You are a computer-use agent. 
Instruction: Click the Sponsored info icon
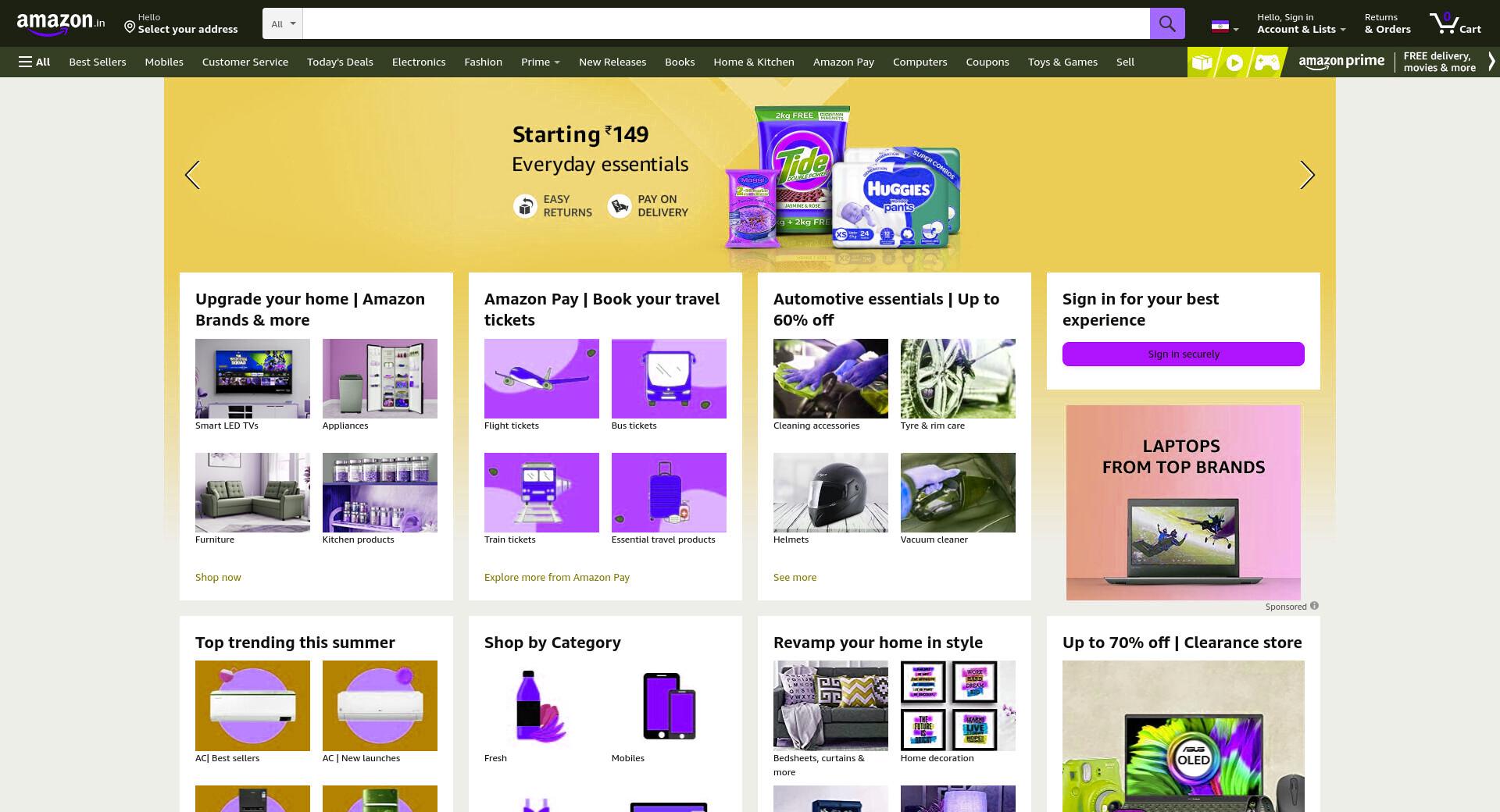pyautogui.click(x=1314, y=606)
